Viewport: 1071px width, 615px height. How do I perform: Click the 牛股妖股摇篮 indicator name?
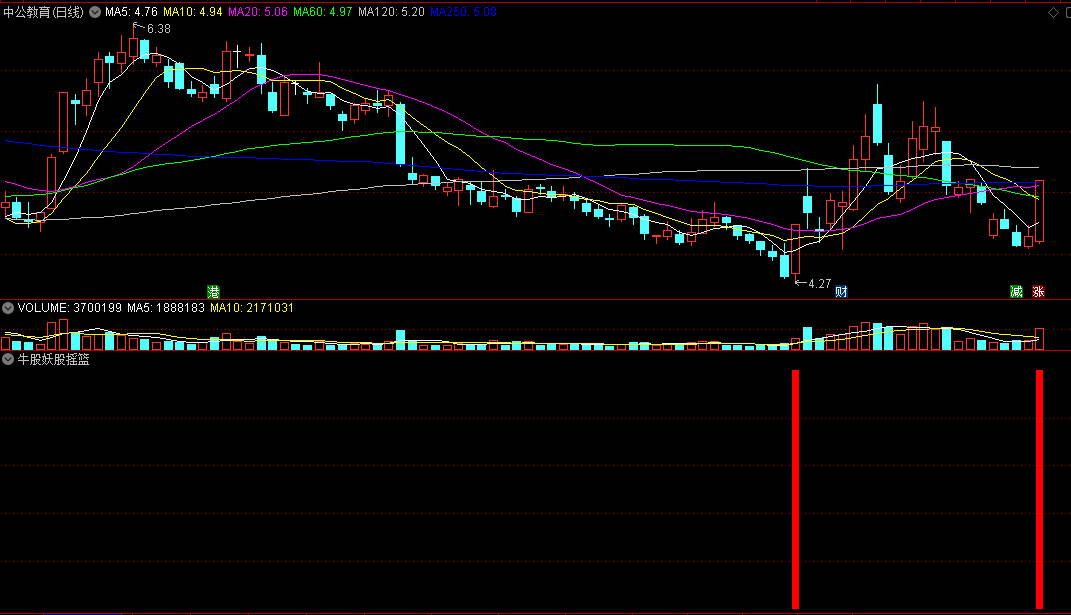[53, 359]
